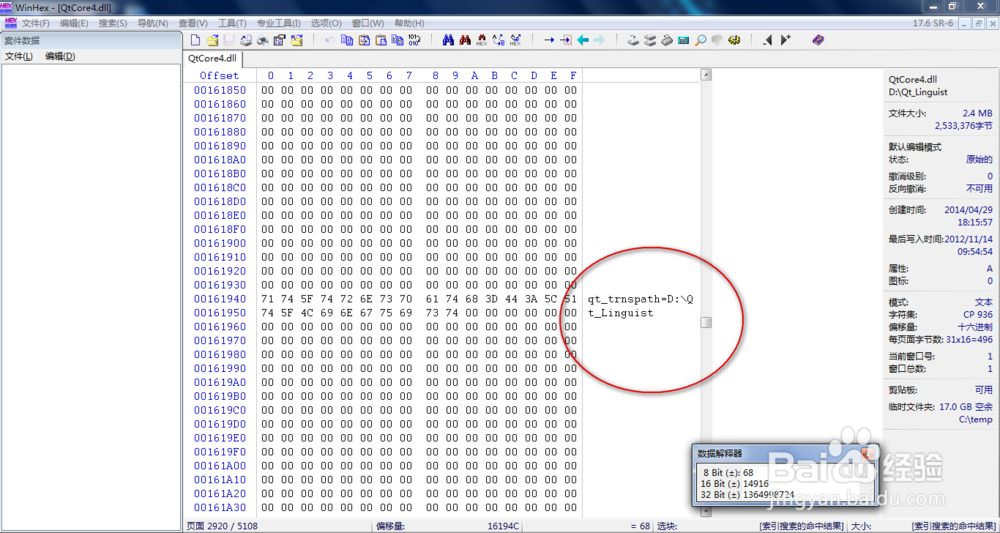
Task: Click the Open file folder icon
Action: [x=212, y=40]
